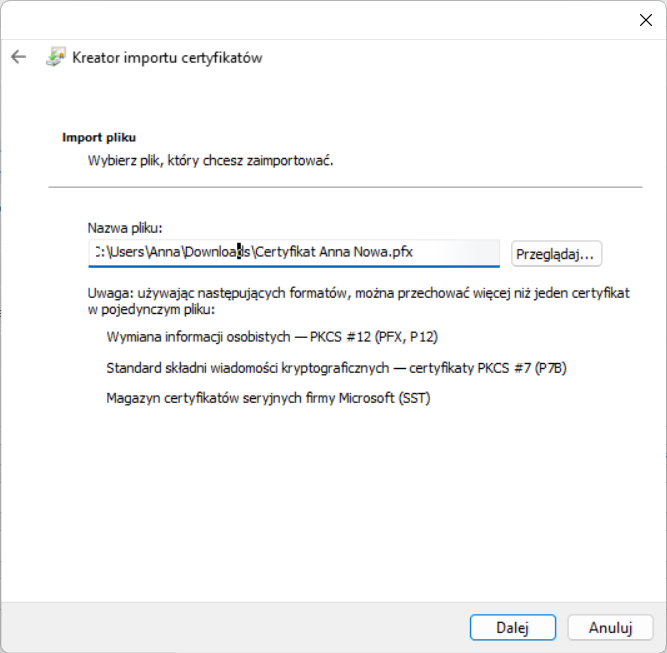Click the 'Import pliku' heading
Viewport: 667px width, 653px height.
click(99, 137)
